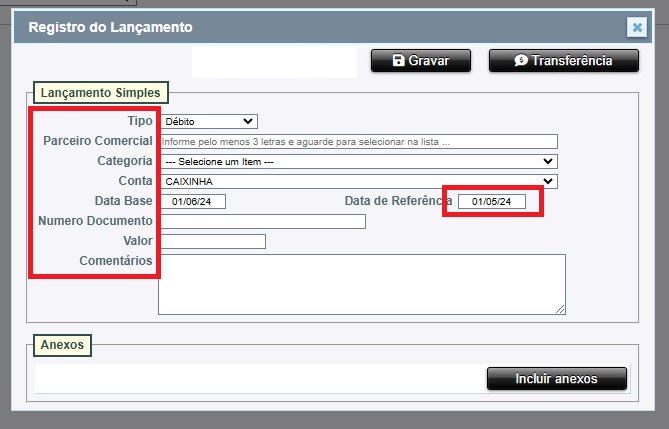Focus the Parceiro Comercial search field
Screen dimensions: 669x429
point(358,141)
